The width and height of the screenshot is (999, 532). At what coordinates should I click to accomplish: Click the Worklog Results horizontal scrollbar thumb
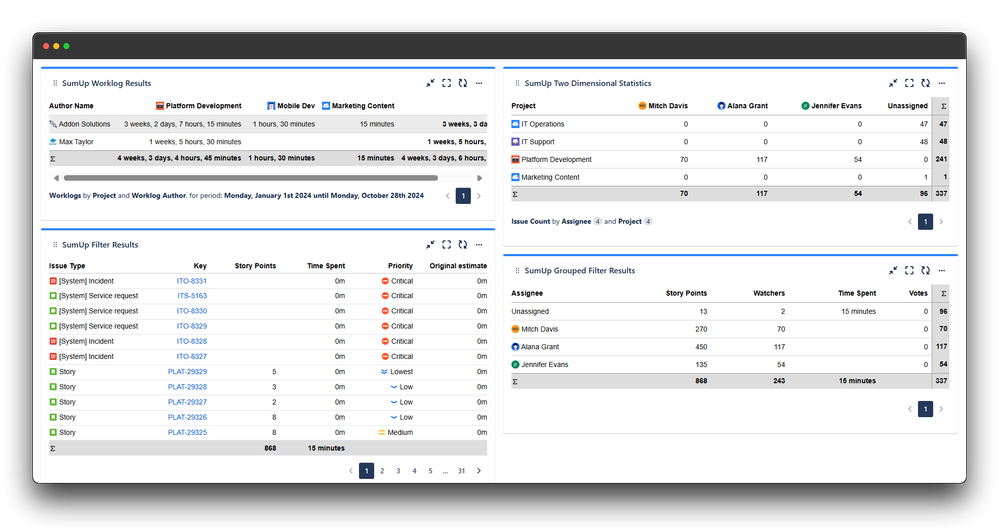(250, 178)
